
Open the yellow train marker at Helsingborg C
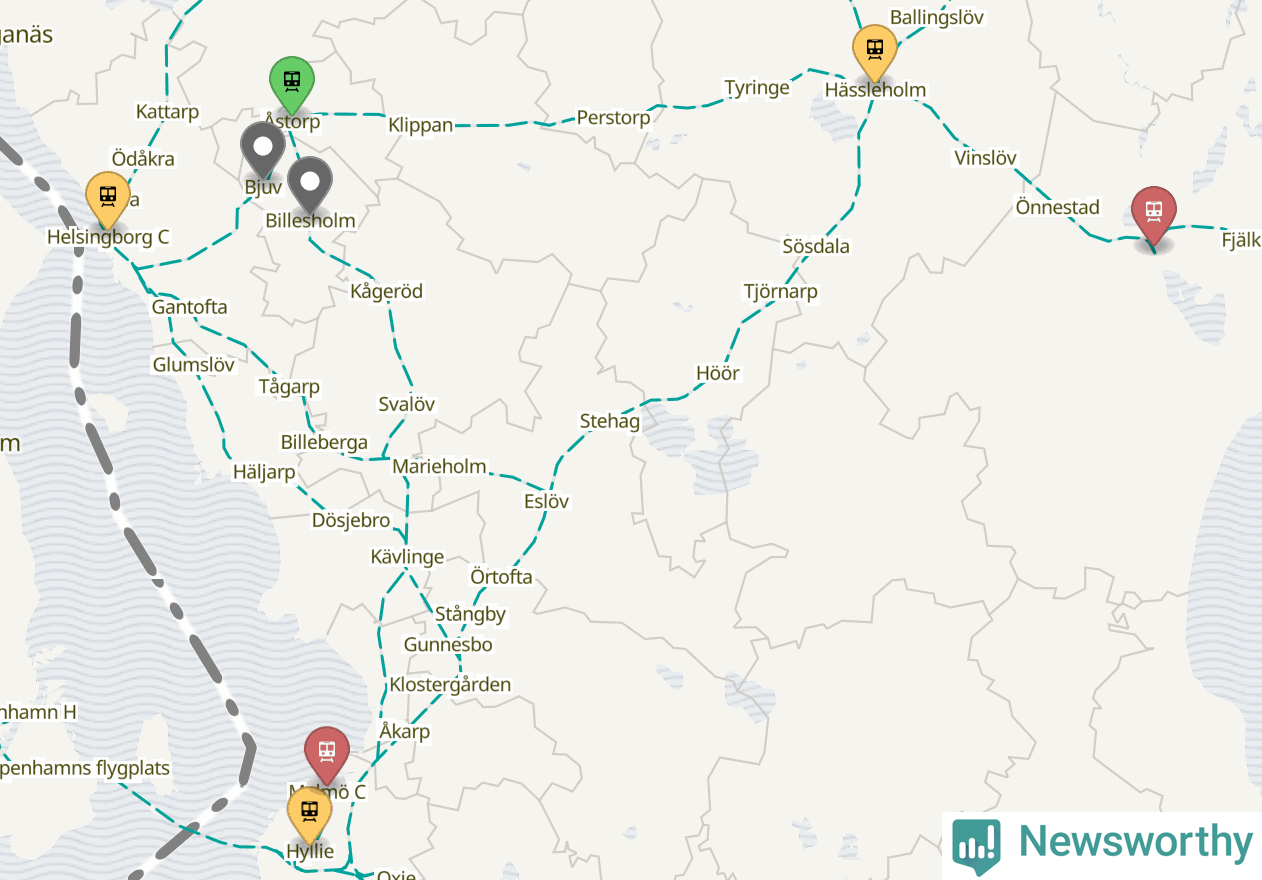click(x=108, y=200)
